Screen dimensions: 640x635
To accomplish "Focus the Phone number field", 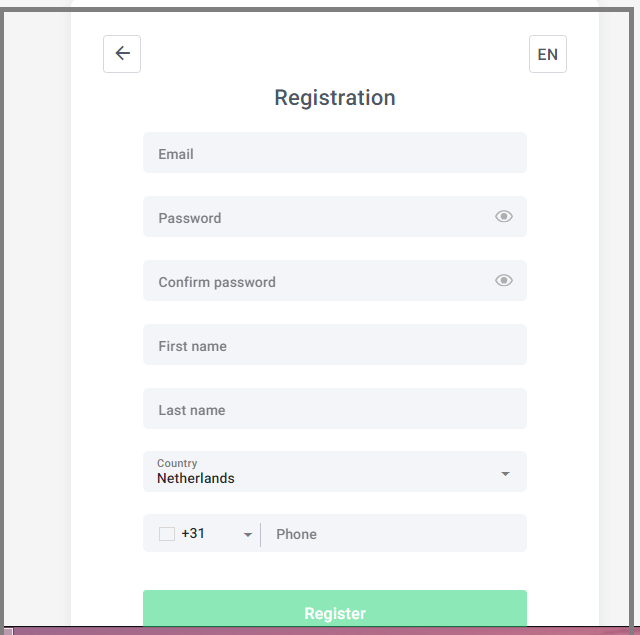I will coord(394,533).
